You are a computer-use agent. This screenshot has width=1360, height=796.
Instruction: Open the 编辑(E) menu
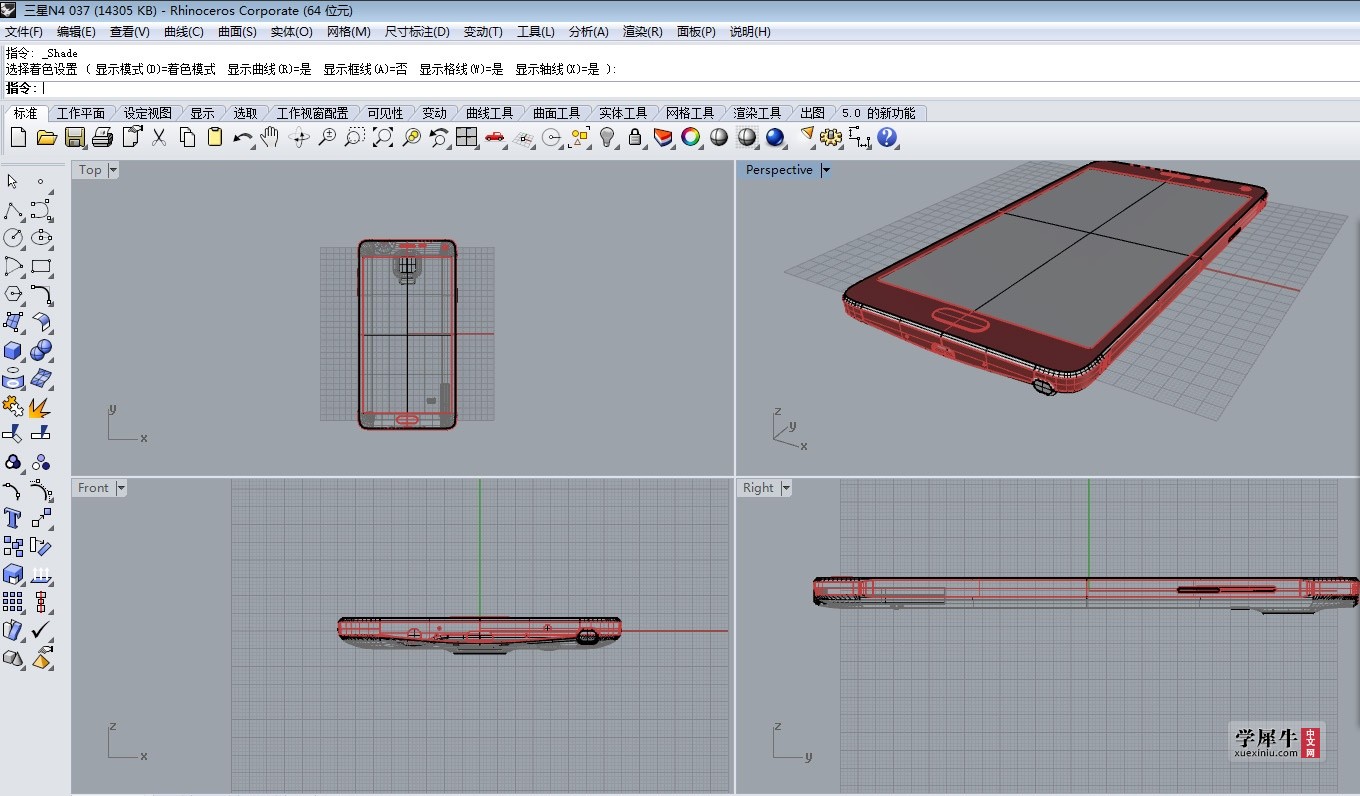(77, 31)
